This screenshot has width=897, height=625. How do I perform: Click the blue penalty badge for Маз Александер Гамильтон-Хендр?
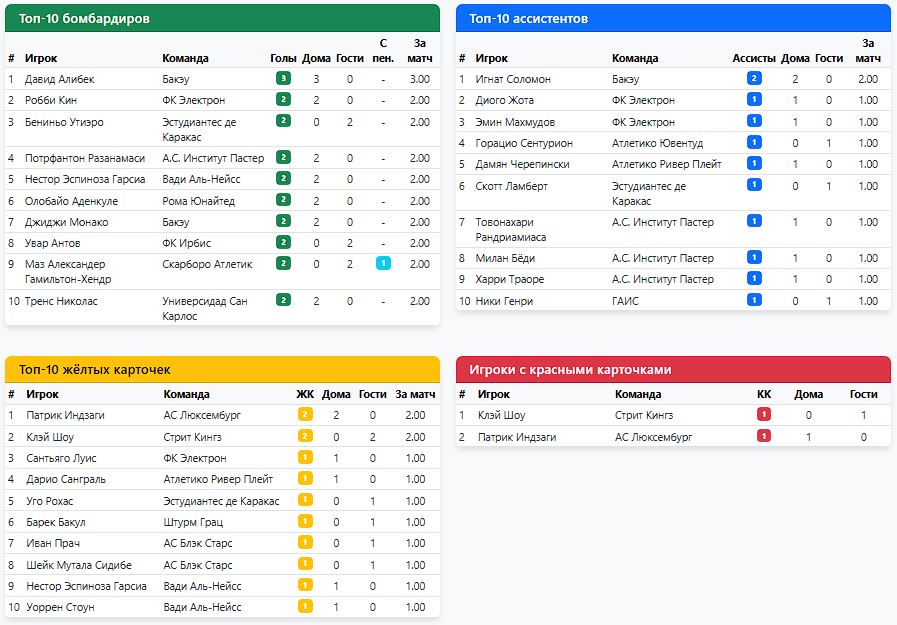click(383, 264)
